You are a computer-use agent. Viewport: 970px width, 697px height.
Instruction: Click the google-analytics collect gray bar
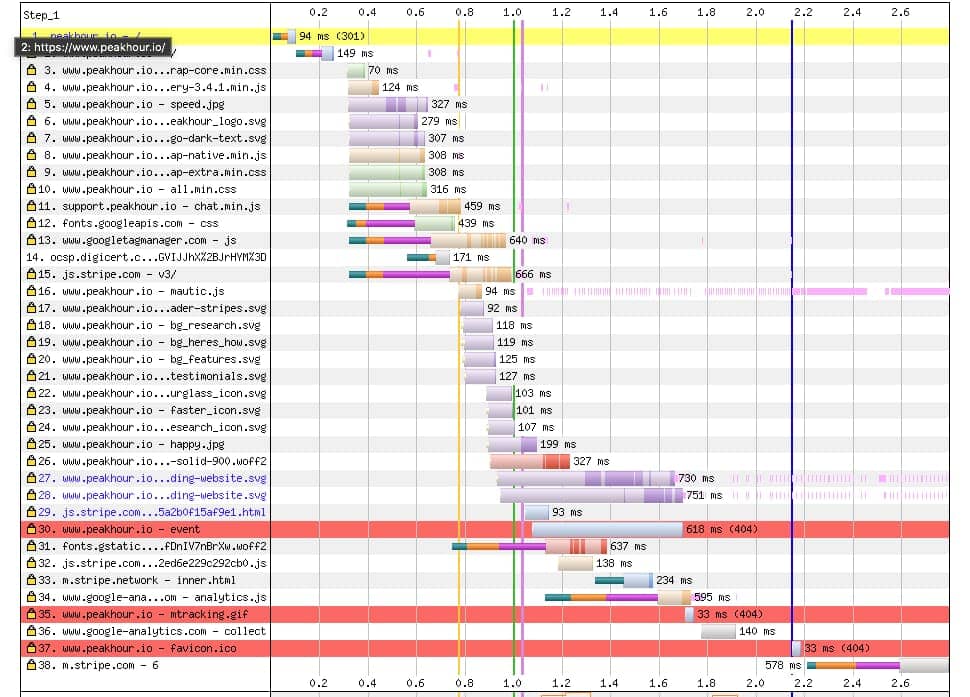click(x=718, y=631)
